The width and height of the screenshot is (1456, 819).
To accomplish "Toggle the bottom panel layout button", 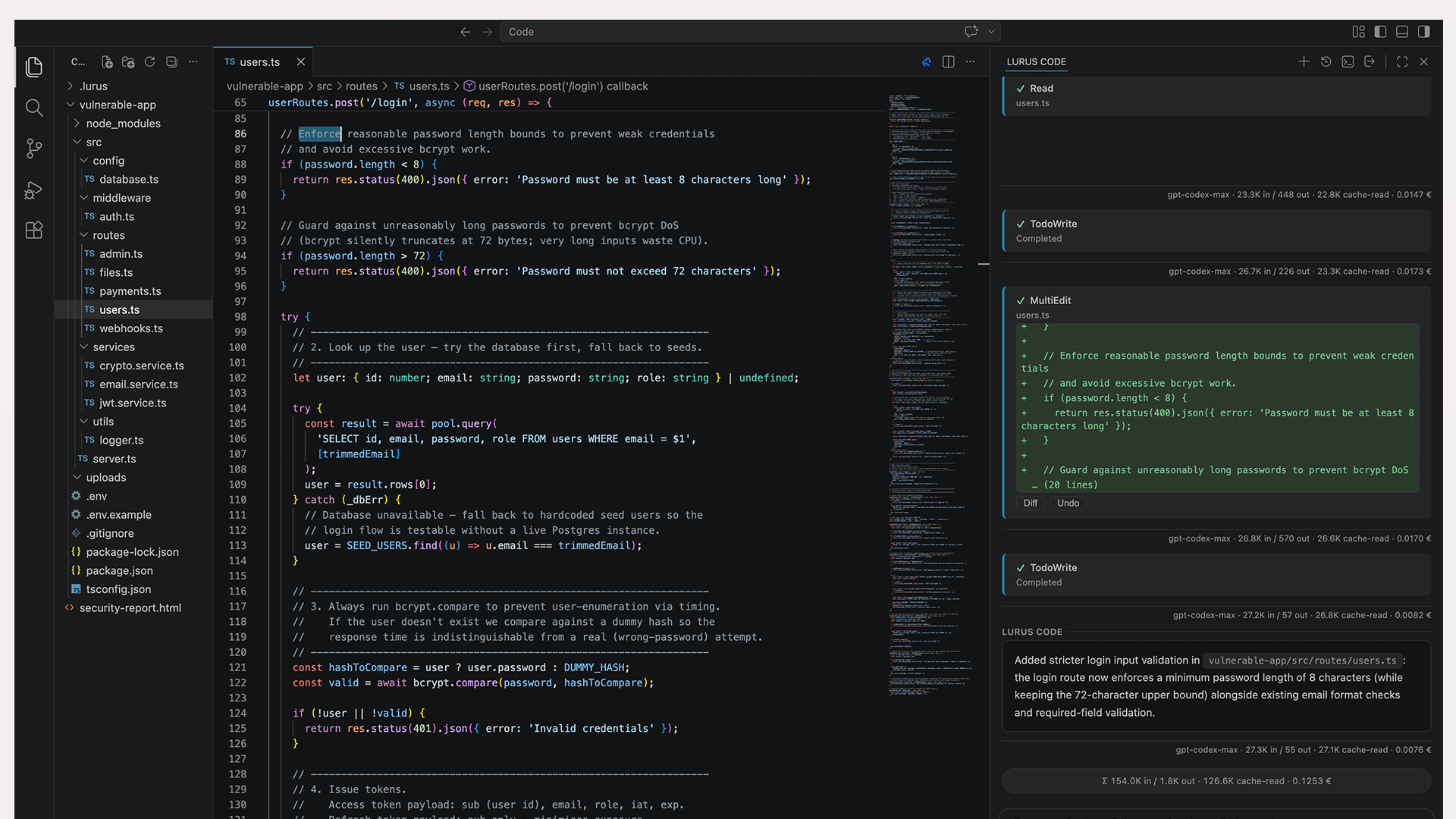I will [x=1402, y=32].
